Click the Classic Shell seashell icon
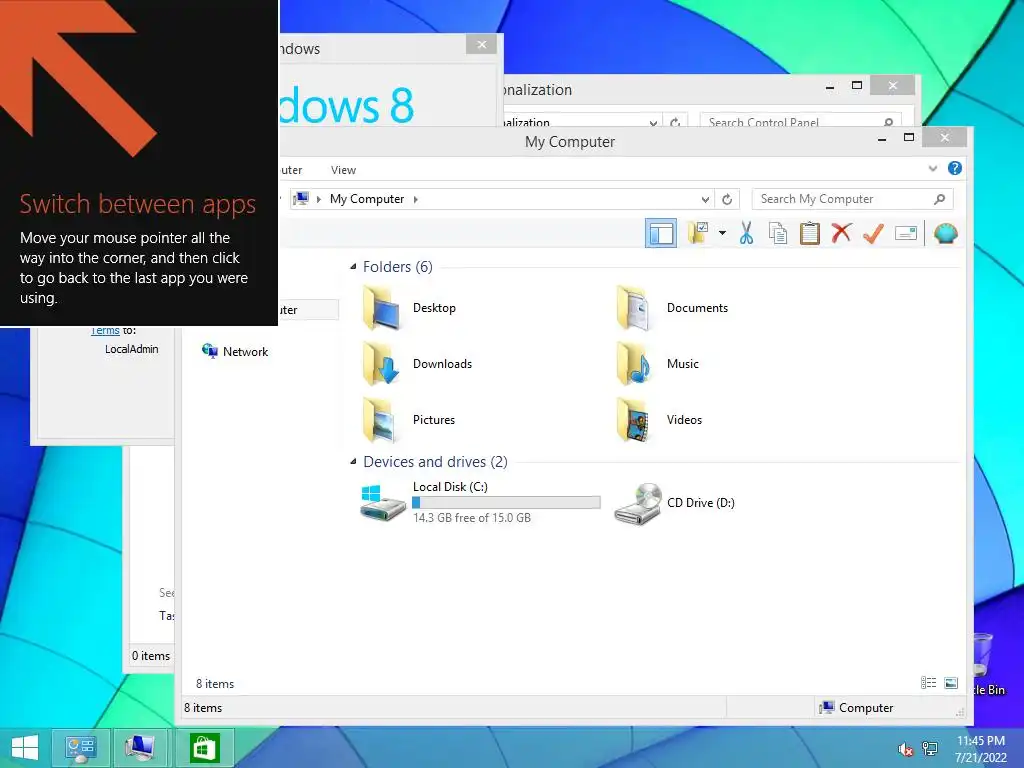The width and height of the screenshot is (1024, 768). 946,233
